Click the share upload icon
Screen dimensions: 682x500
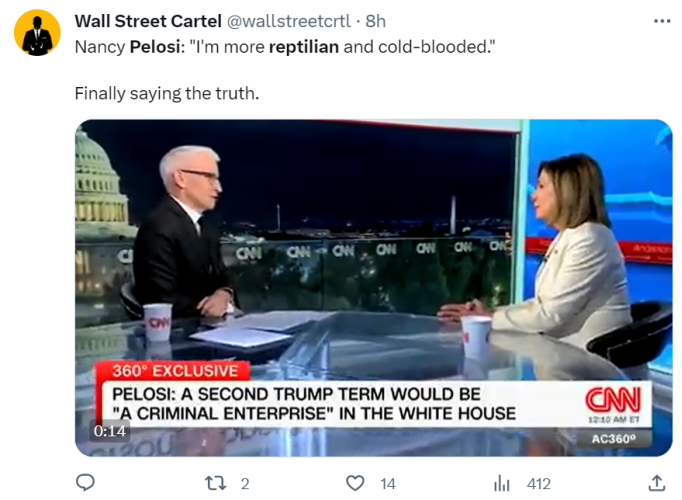[x=657, y=483]
